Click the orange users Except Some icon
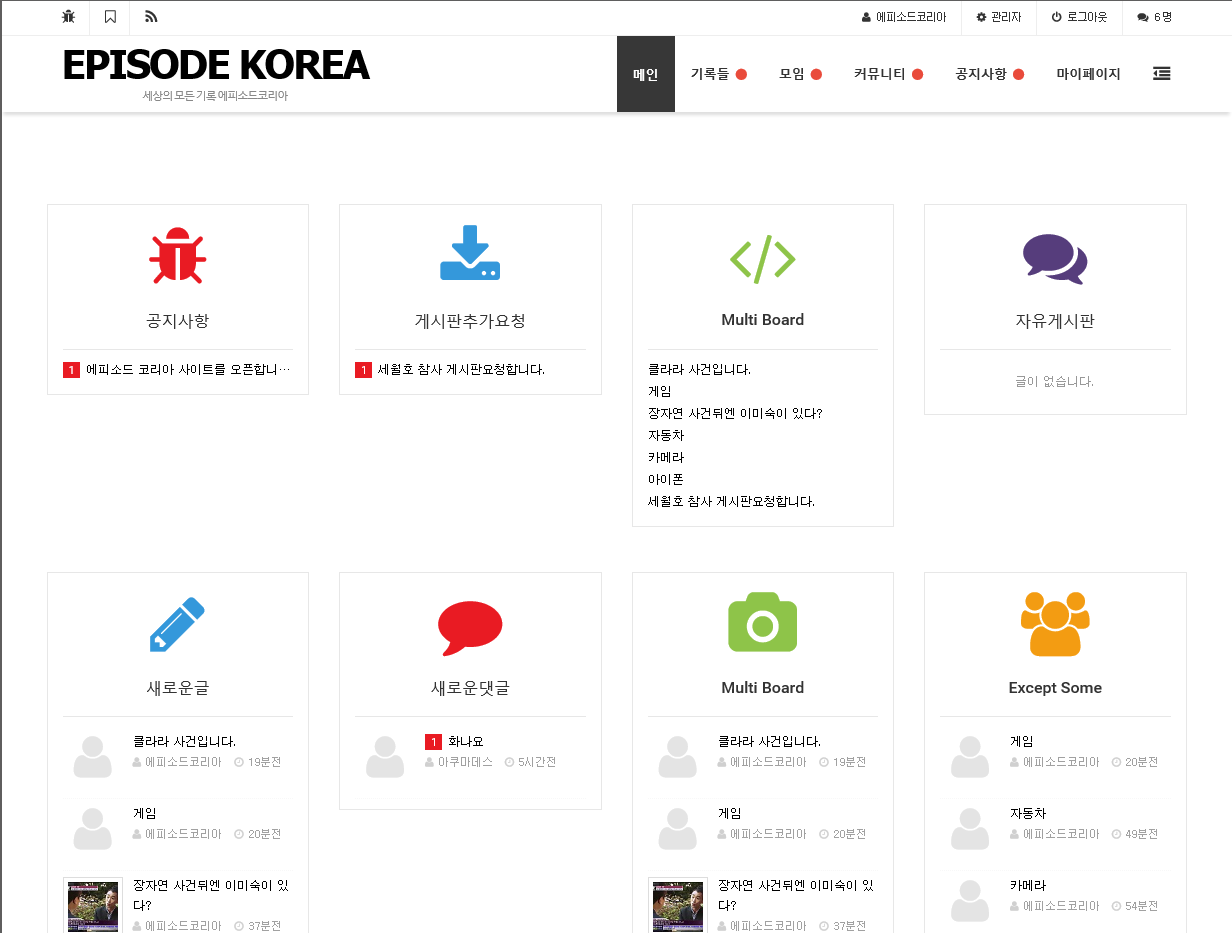The image size is (1232, 933). point(1054,624)
